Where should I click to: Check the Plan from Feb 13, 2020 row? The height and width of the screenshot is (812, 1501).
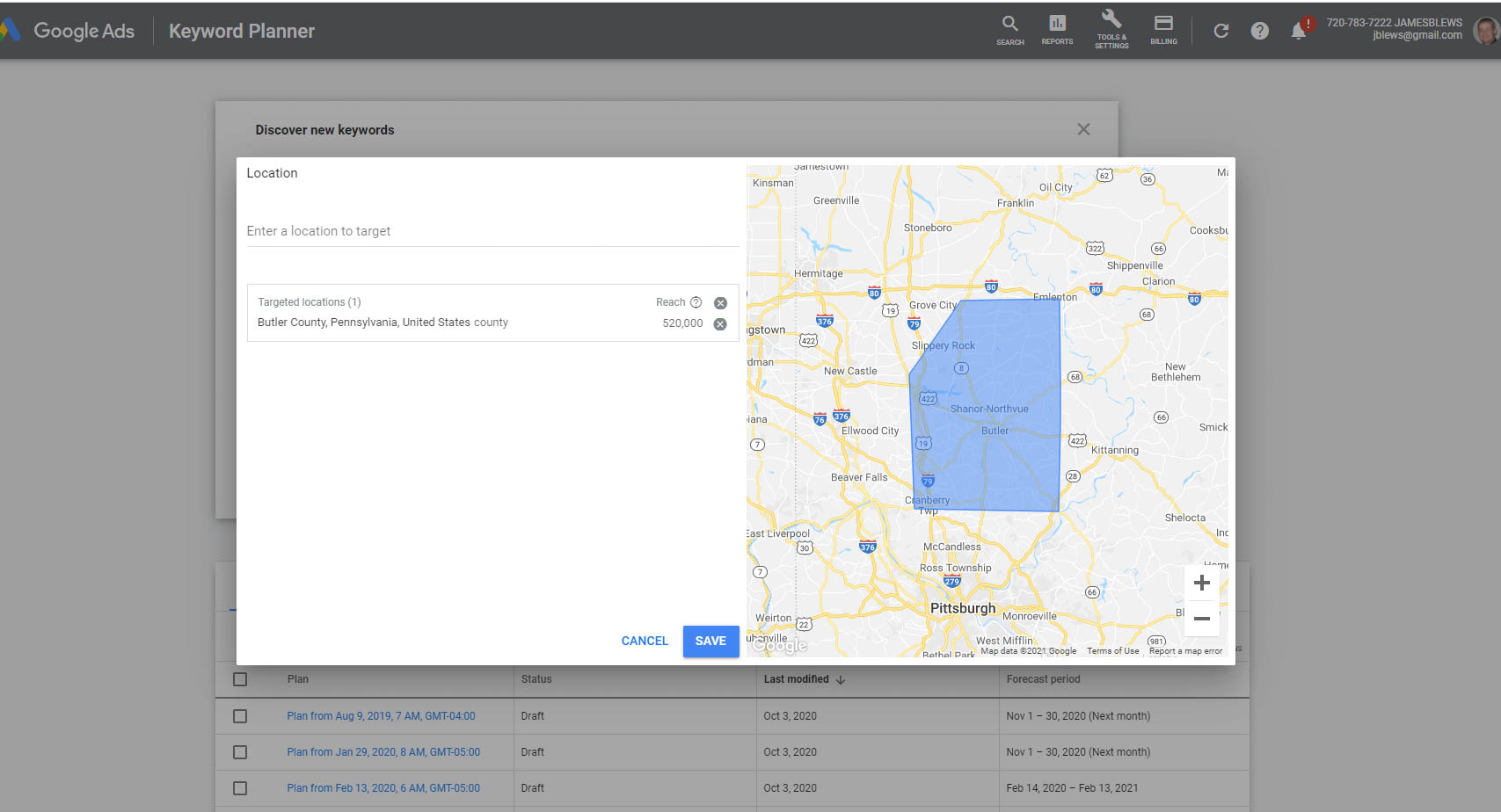pos(240,788)
